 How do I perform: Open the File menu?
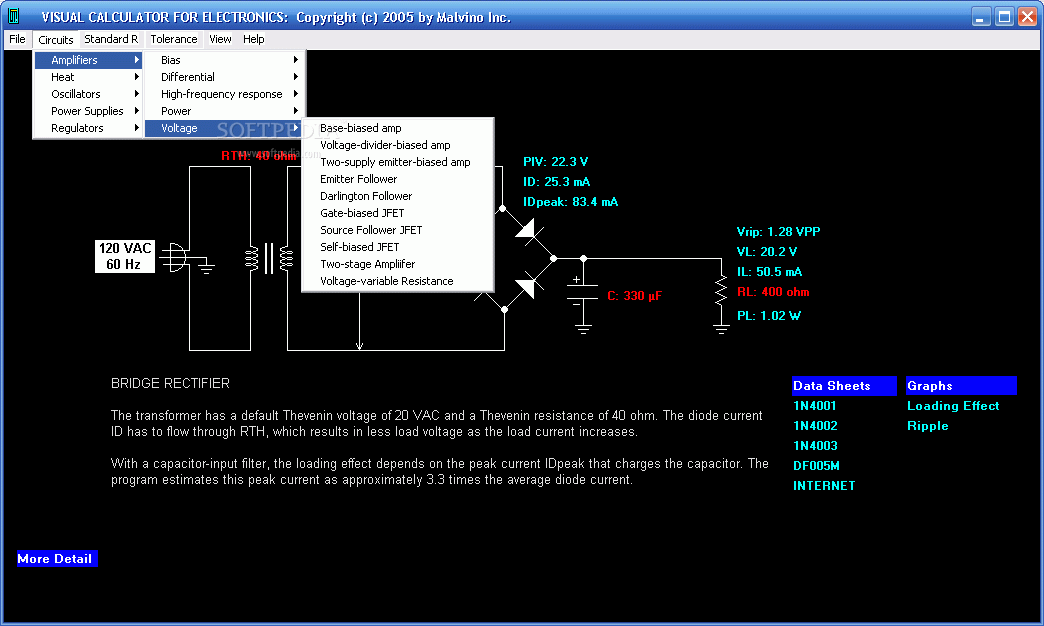pos(17,39)
